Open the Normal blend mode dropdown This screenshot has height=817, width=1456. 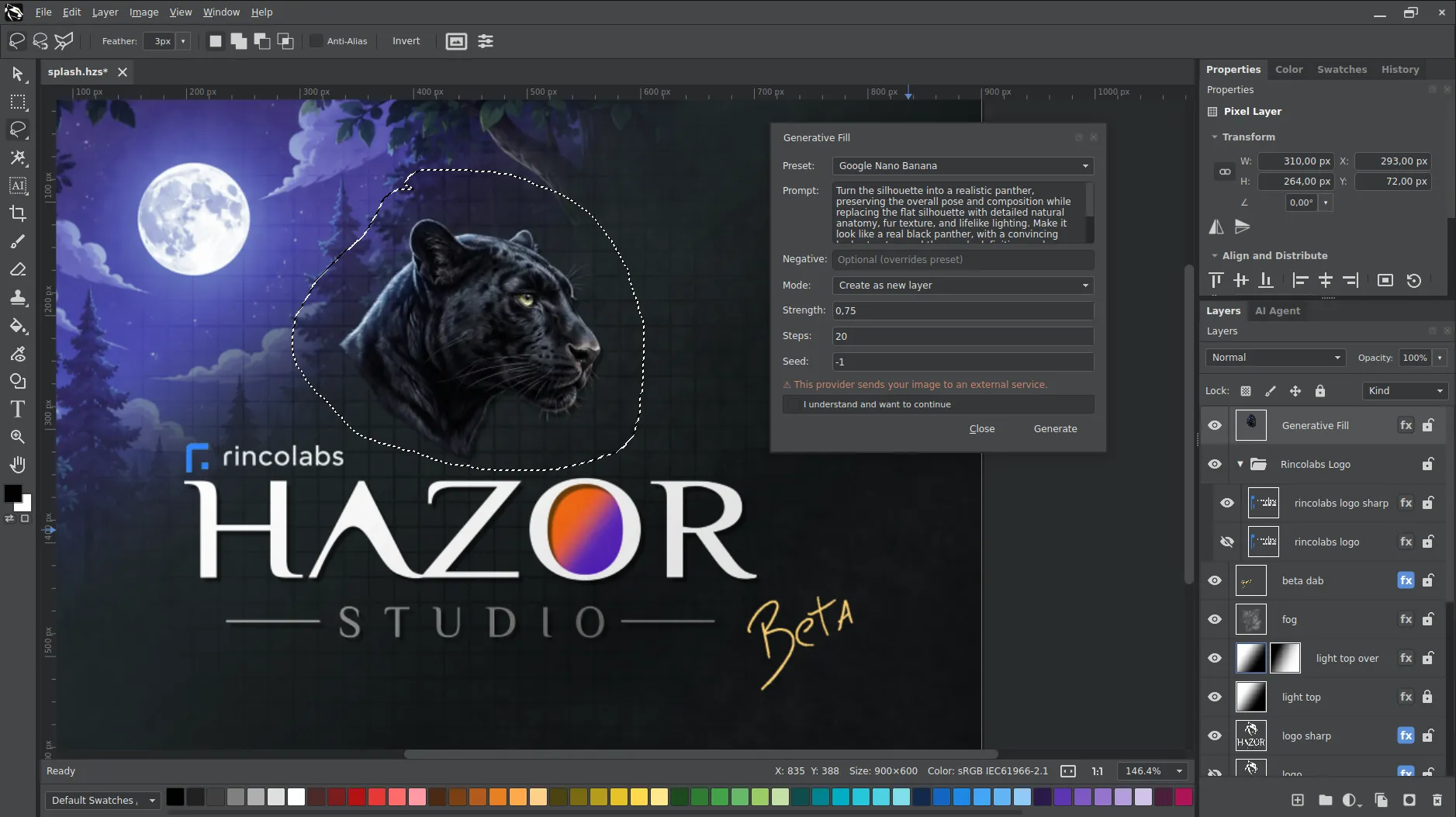coord(1275,358)
